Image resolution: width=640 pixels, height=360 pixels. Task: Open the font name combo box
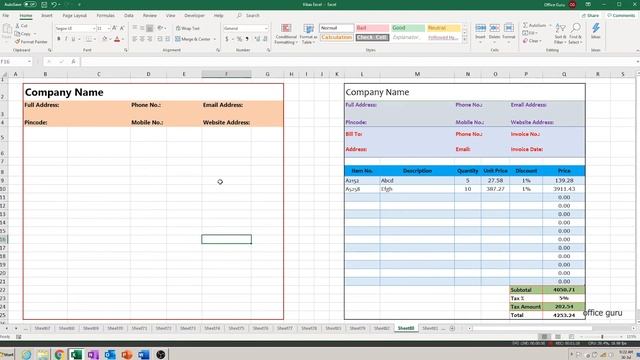[75, 28]
